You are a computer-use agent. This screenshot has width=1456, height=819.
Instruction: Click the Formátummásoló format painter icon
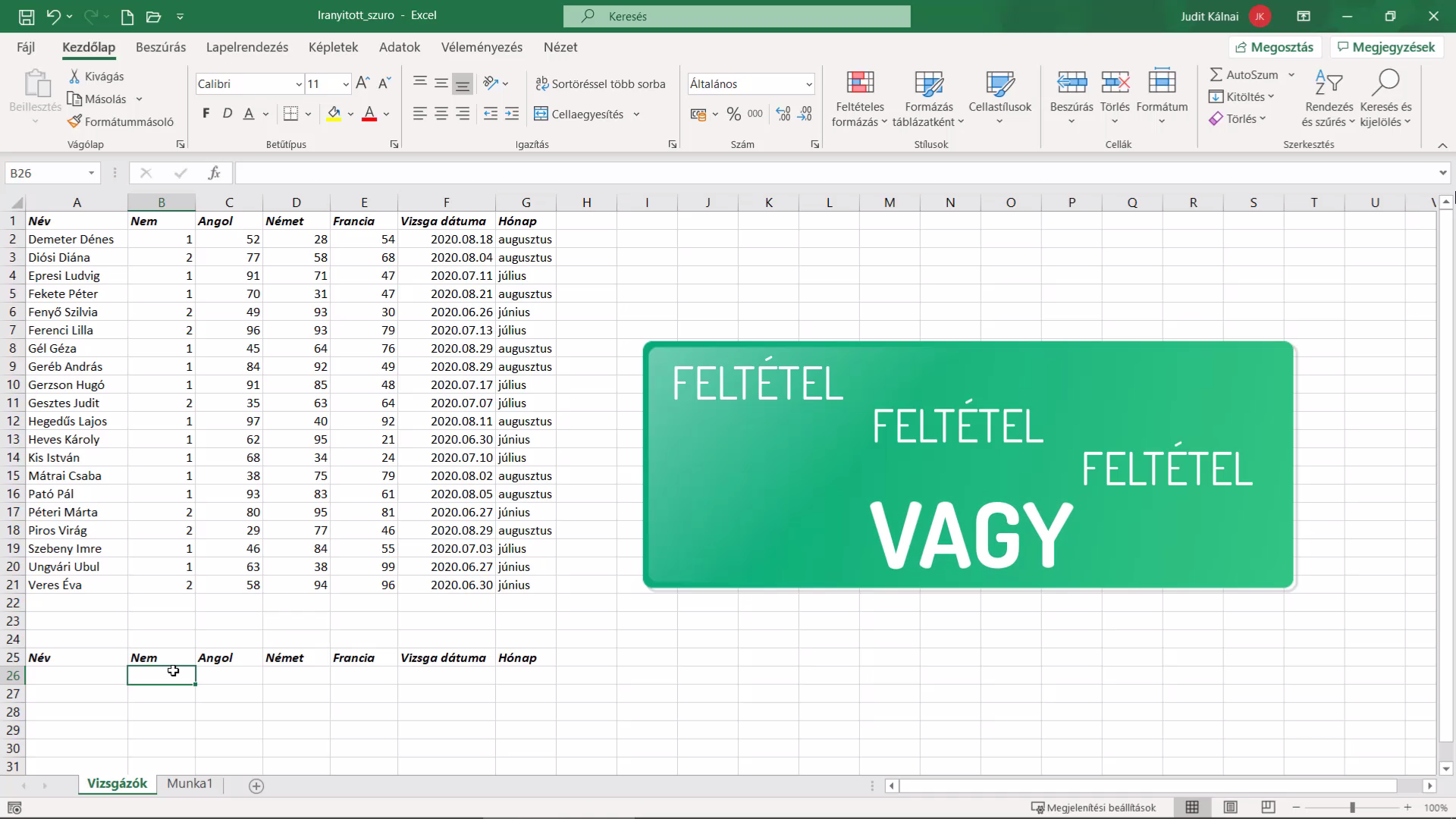coord(74,121)
